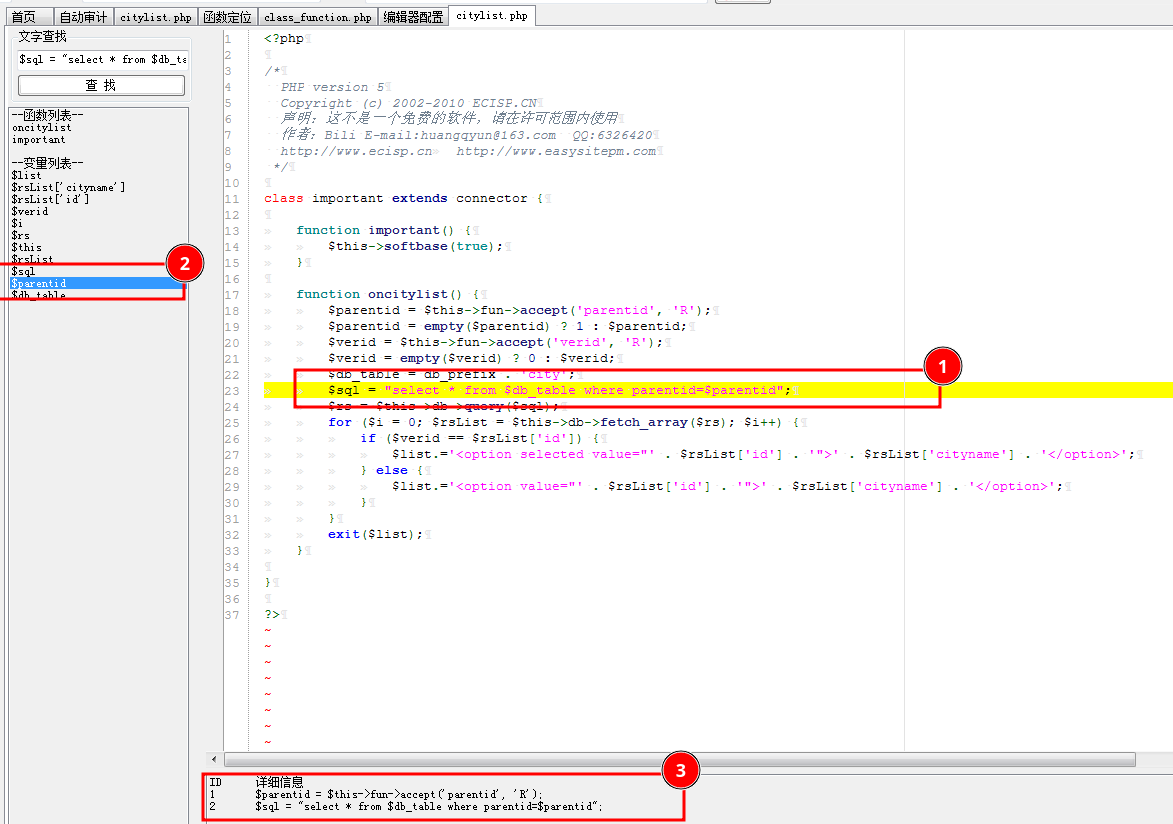The image size is (1173, 824).
Task: Click the left arrow of the horizontal scrollbar
Action: tap(214, 759)
